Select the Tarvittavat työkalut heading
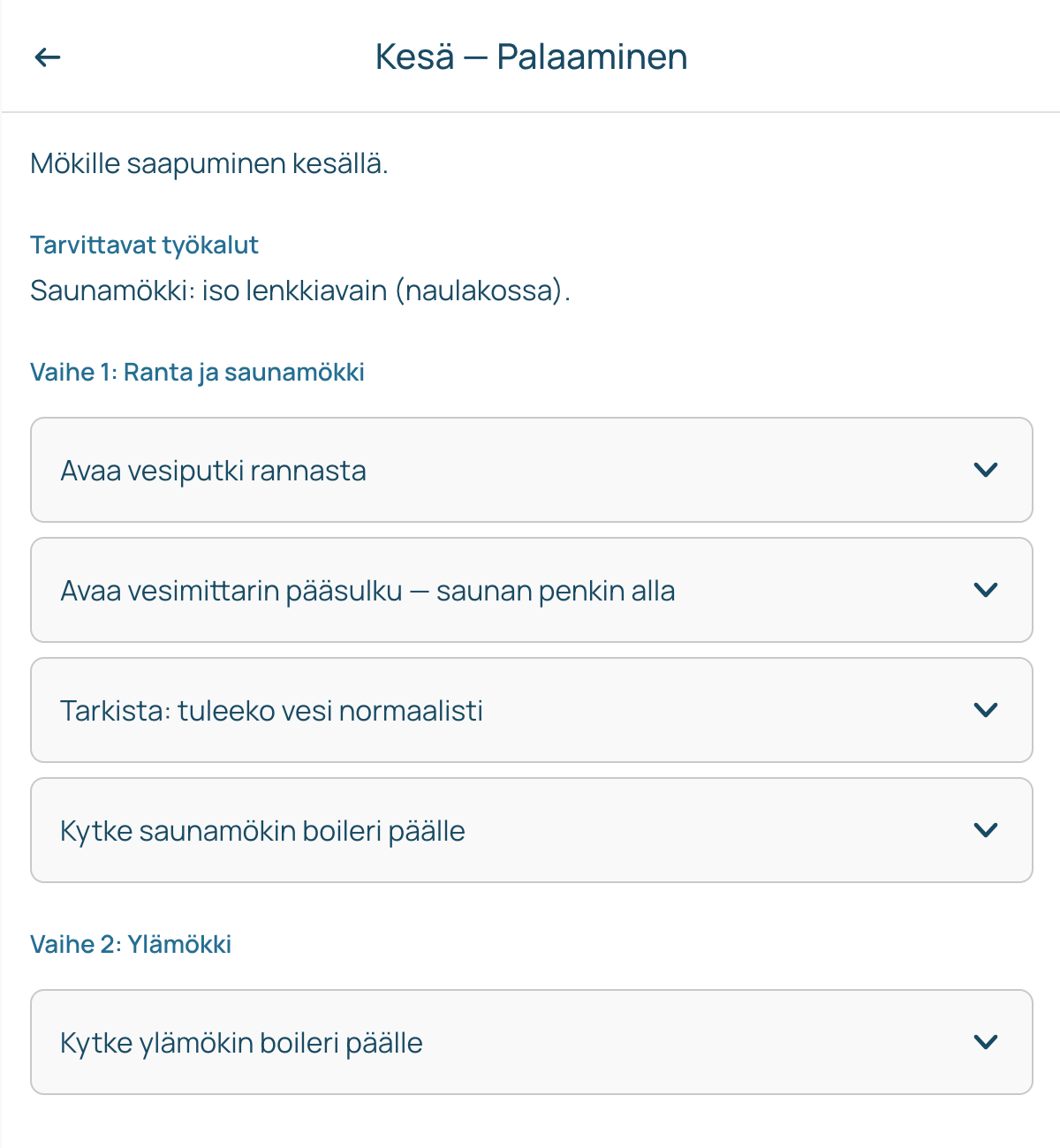1060x1148 pixels. pos(144,245)
